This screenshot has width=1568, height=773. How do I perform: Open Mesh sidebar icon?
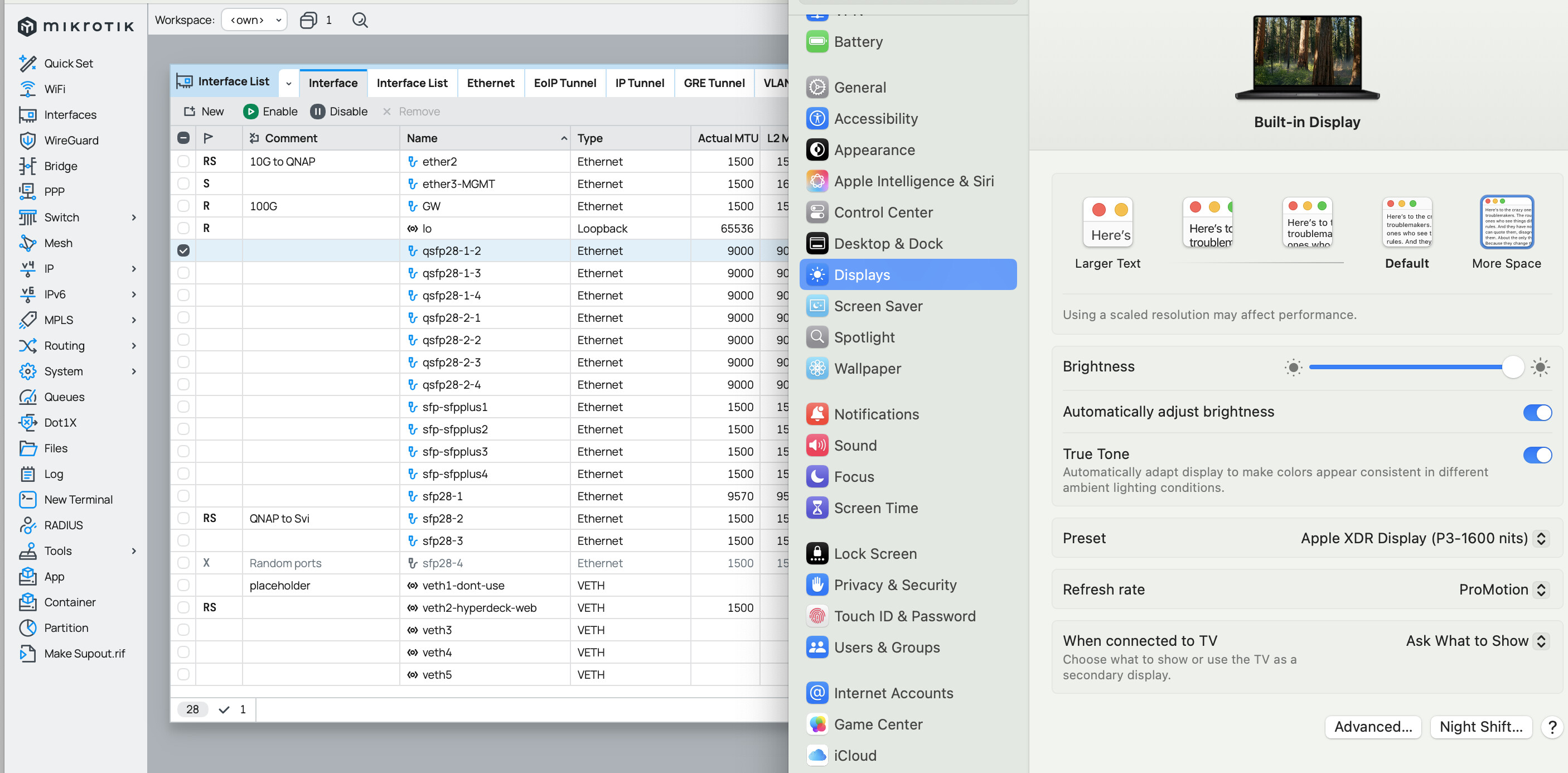[27, 243]
